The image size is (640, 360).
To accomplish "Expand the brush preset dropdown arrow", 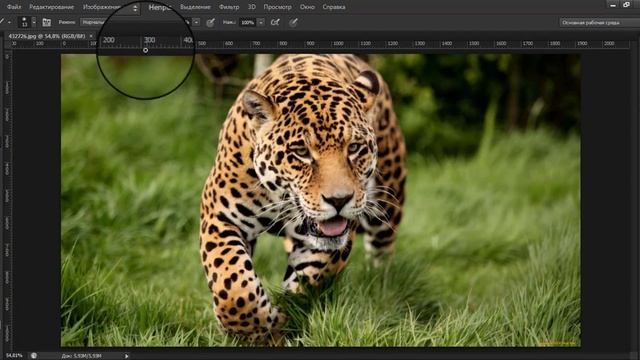I will [x=34, y=22].
